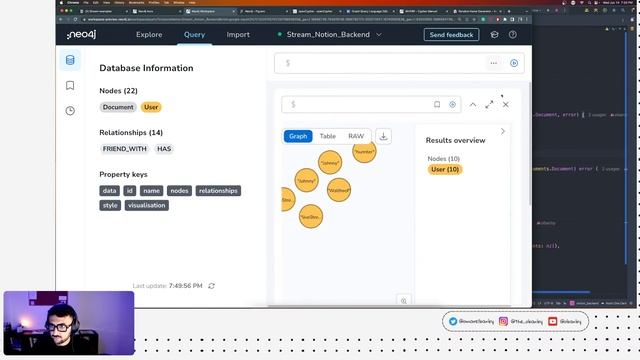Select the partially hidden node at graph left edge
640x360 pixels.
(x=287, y=200)
